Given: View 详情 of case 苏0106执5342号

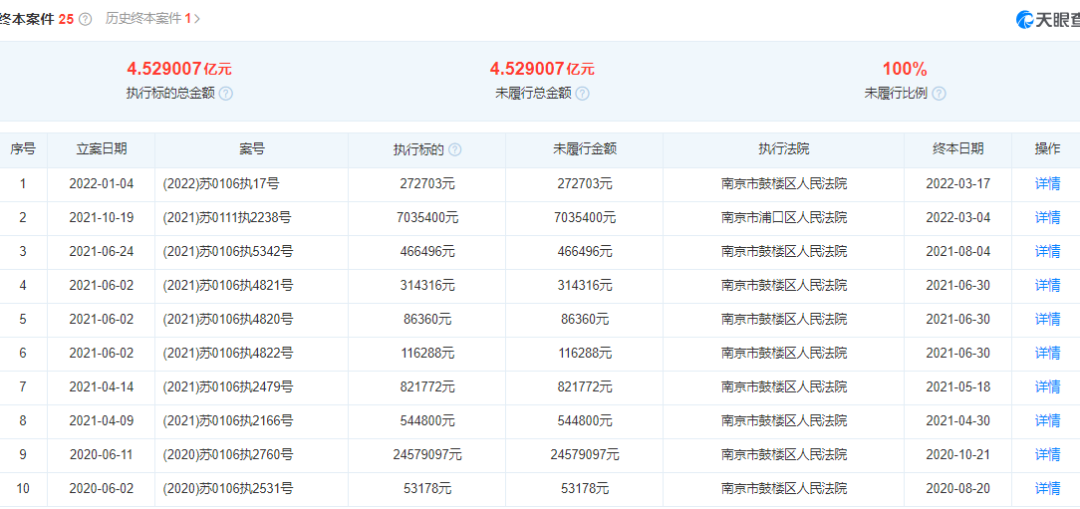Looking at the screenshot, I should [1047, 251].
